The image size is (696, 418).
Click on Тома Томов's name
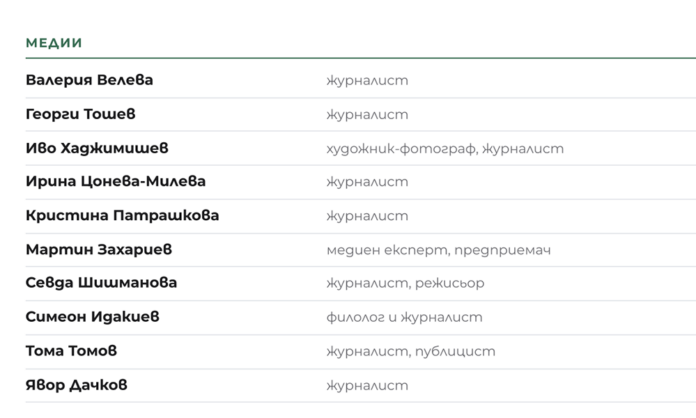[71, 351]
